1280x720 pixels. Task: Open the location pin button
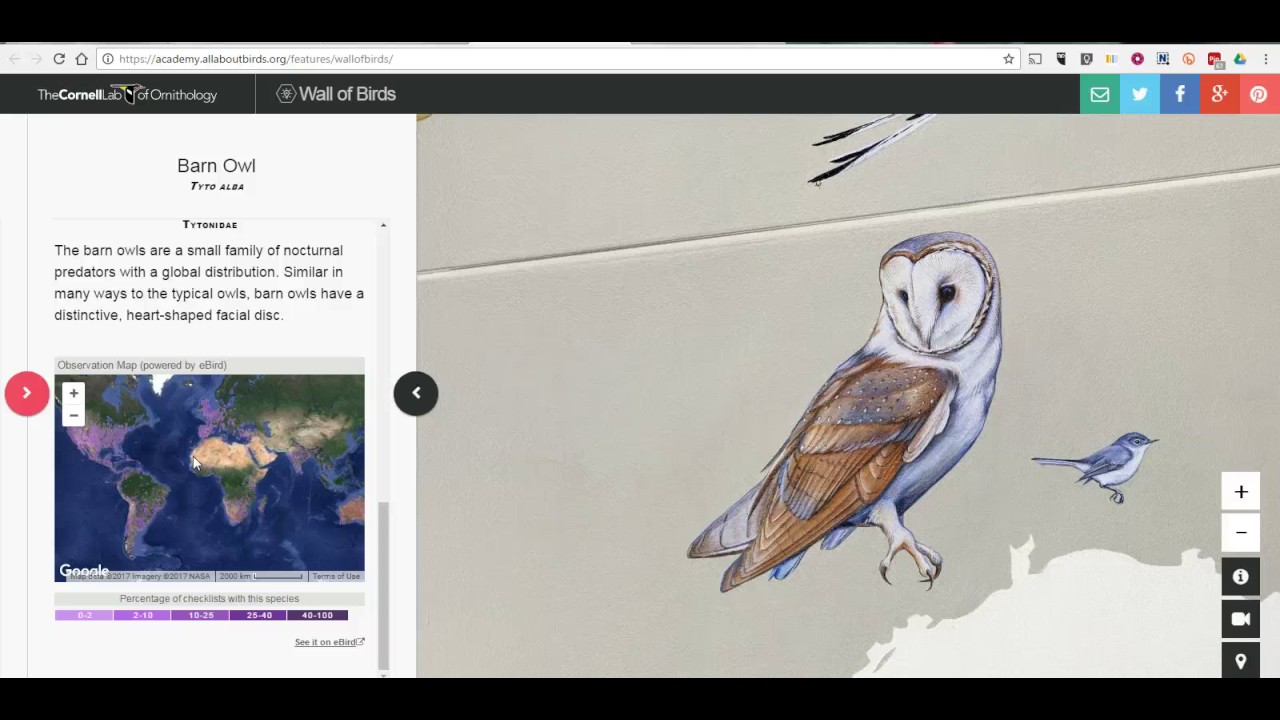point(1241,661)
